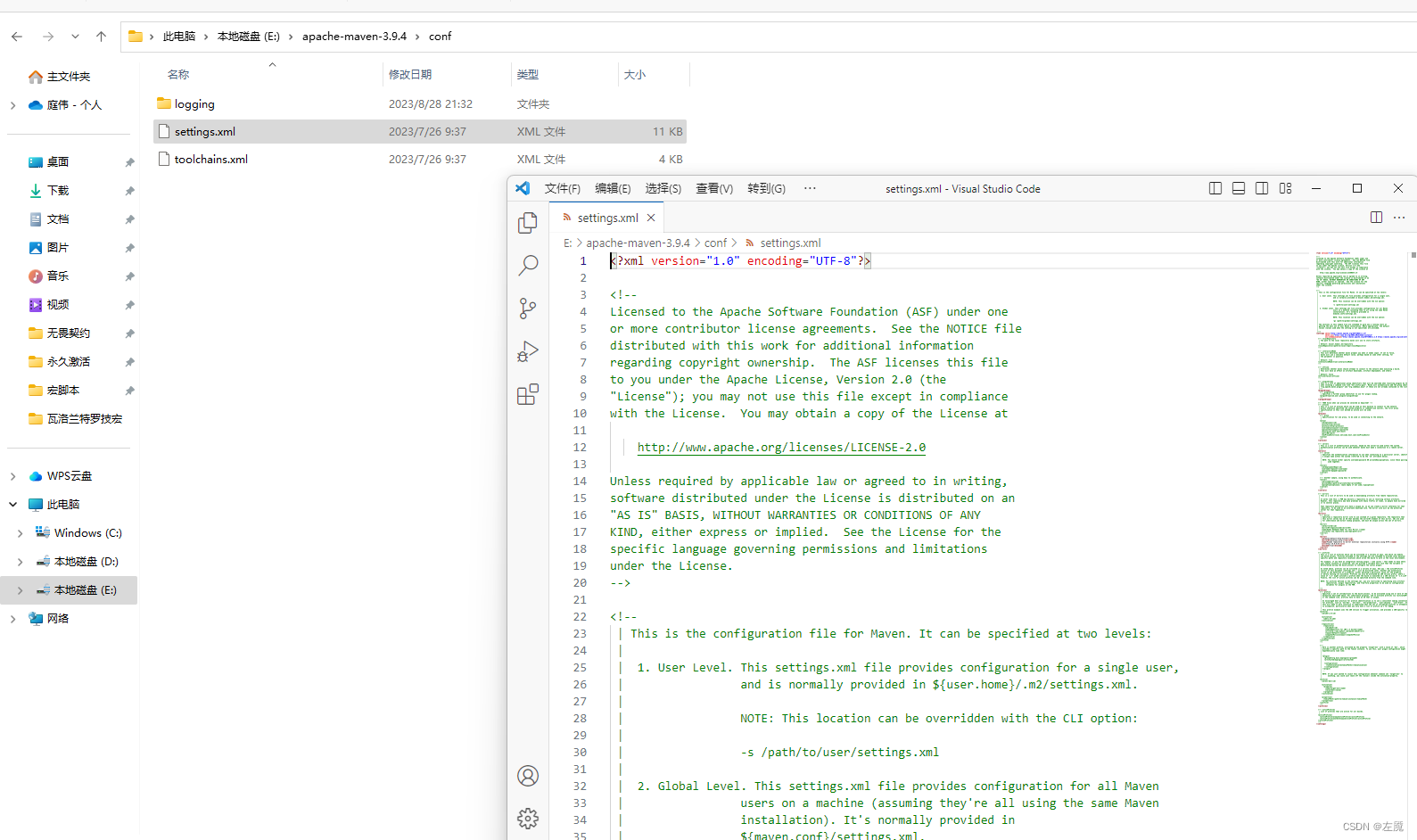Click the code minimap in the editor
The image size is (1417, 840).
tap(1361, 489)
